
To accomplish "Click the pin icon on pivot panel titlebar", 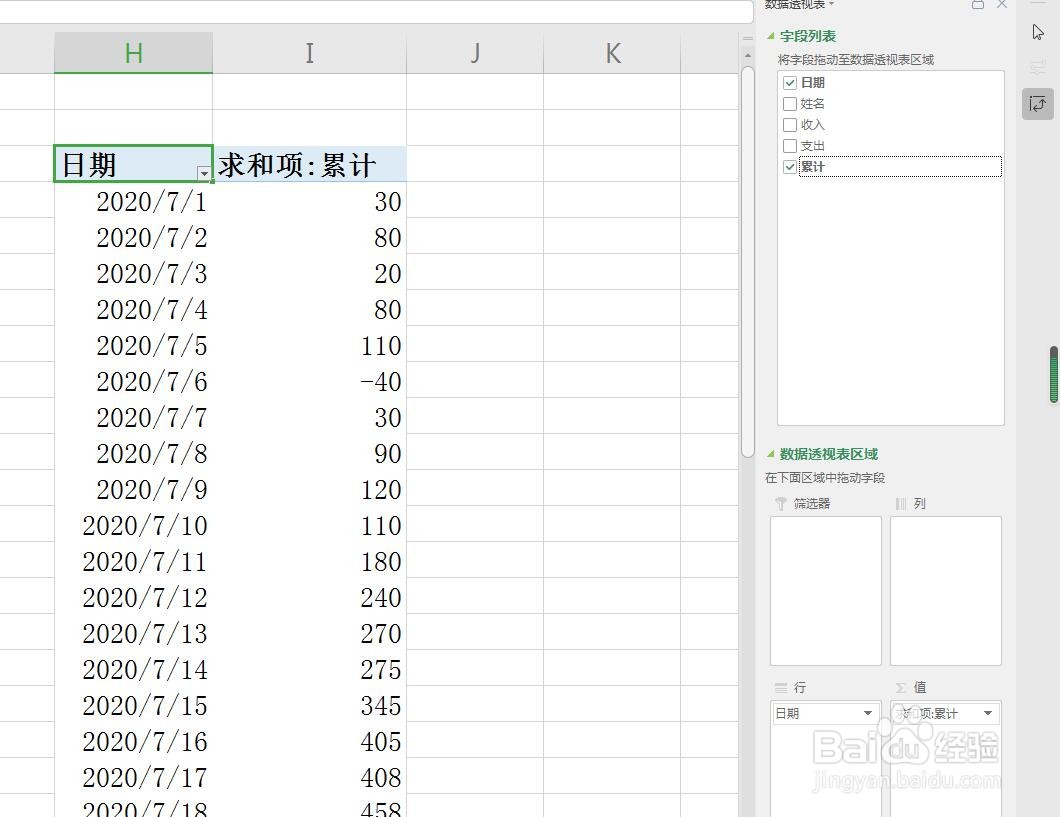I will pos(977,7).
